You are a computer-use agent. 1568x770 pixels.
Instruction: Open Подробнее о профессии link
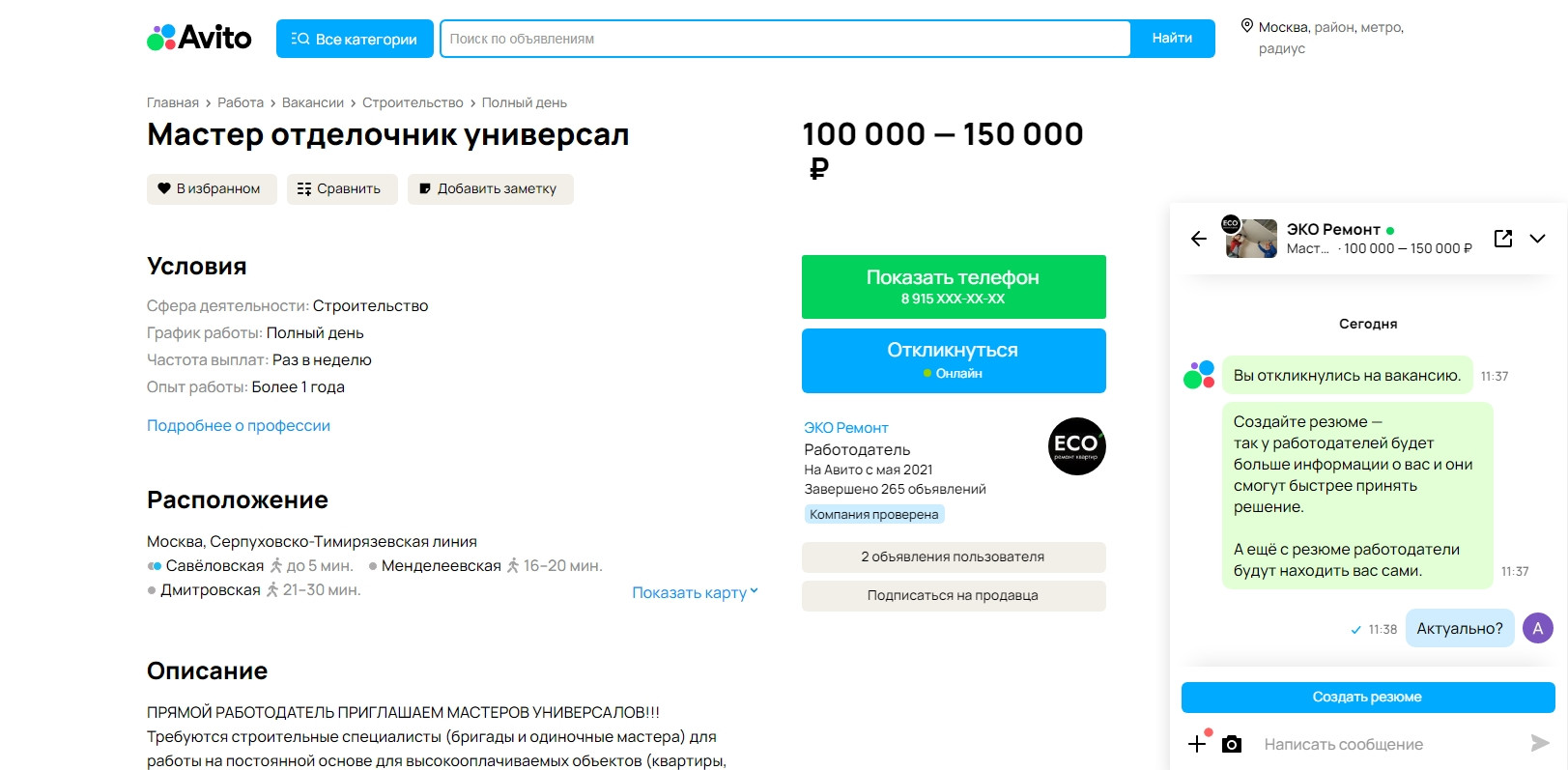(239, 425)
